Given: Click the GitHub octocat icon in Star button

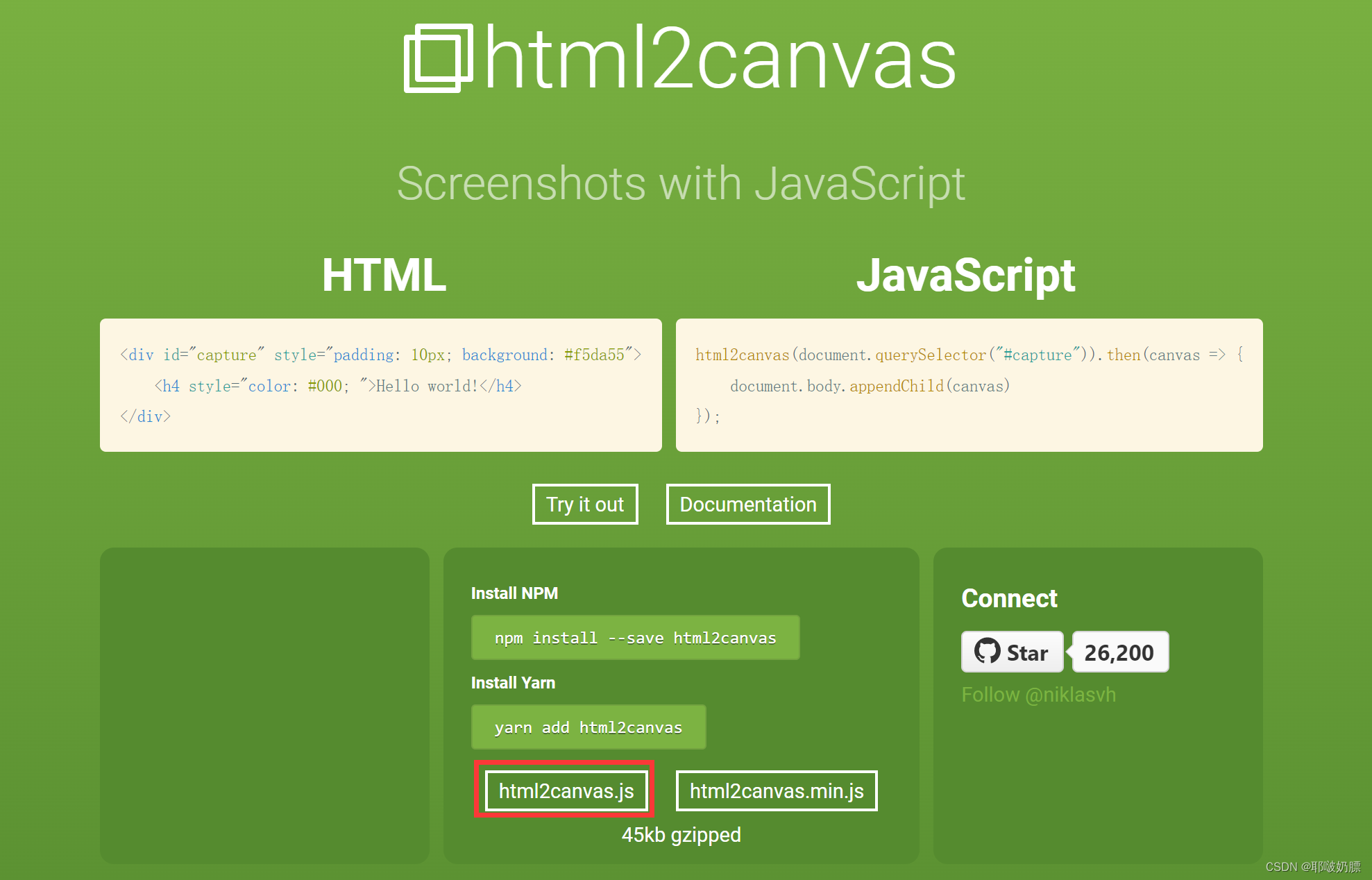Looking at the screenshot, I should click(987, 651).
